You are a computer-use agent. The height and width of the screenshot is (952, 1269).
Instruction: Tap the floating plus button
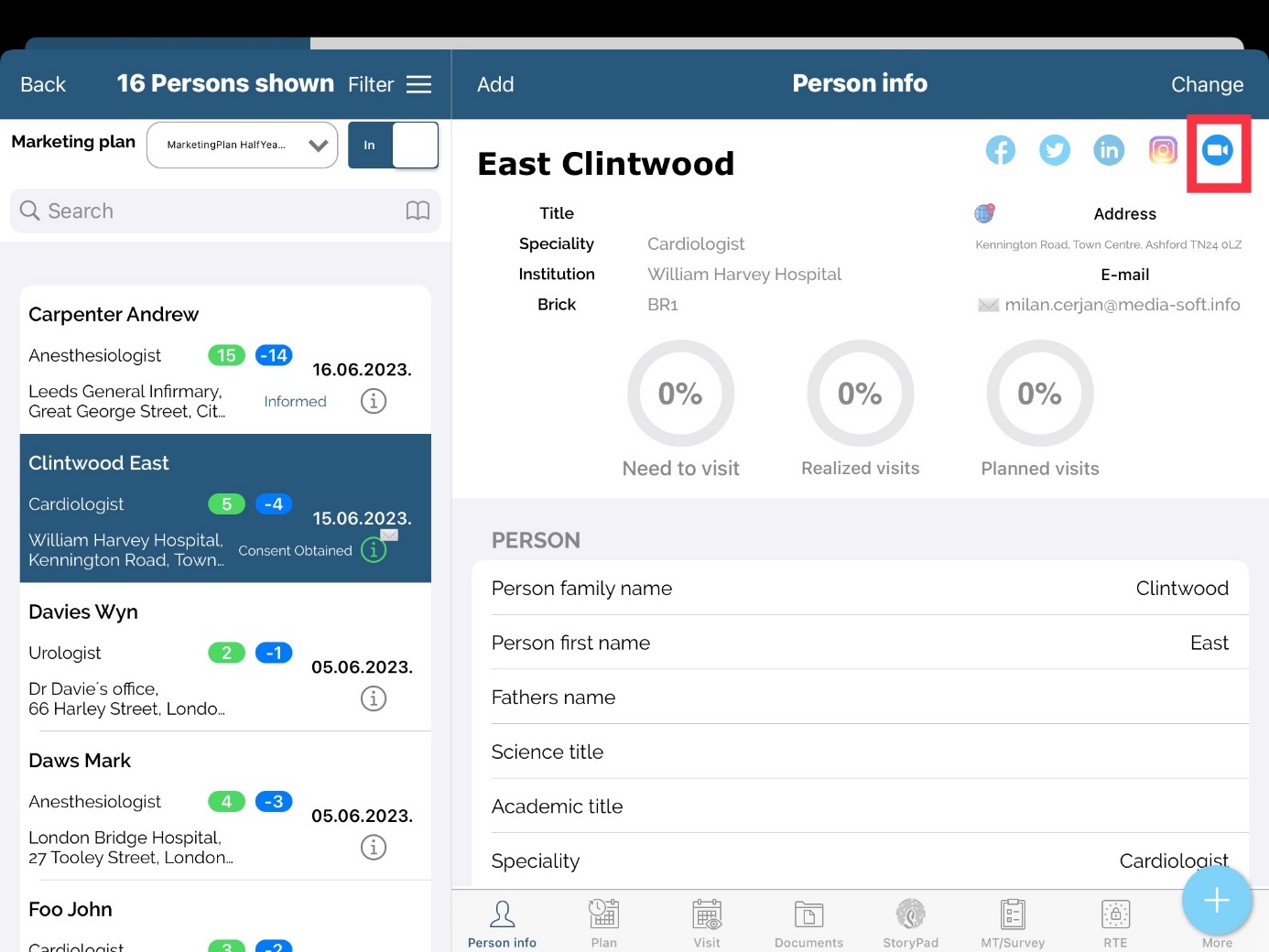[x=1216, y=901]
